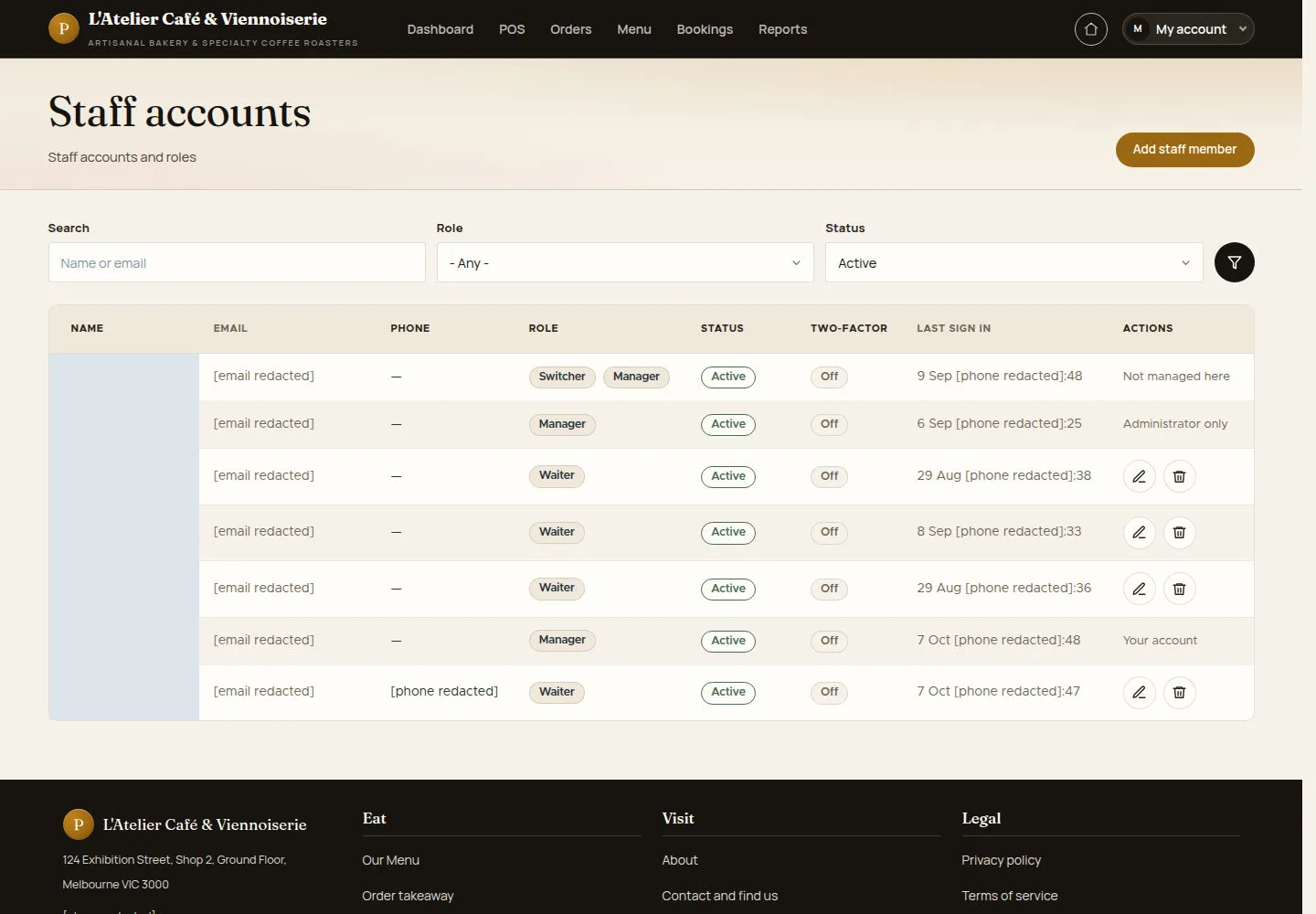Select the Menu nav item in the header

click(x=634, y=29)
